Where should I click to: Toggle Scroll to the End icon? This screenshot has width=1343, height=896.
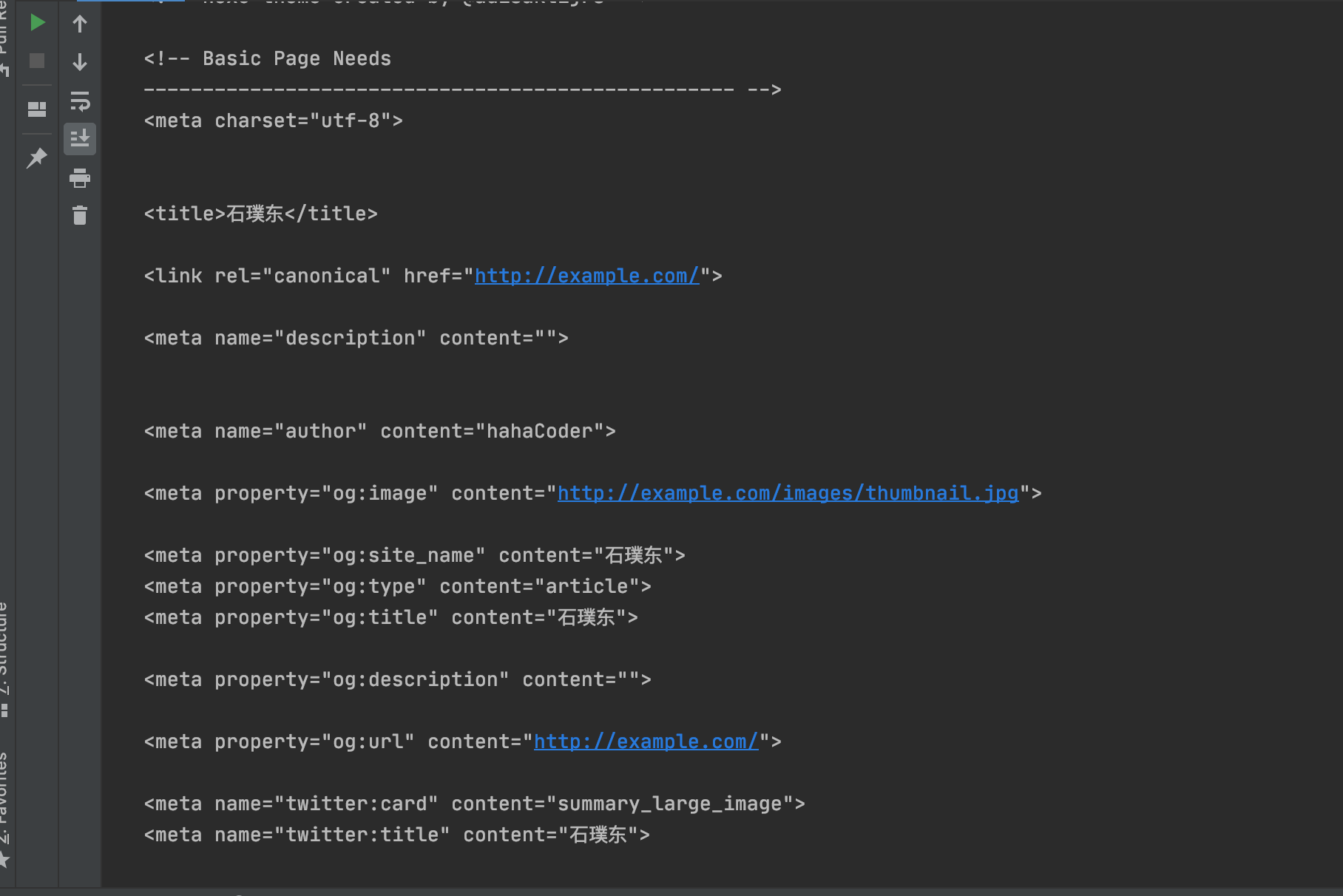pyautogui.click(x=80, y=139)
